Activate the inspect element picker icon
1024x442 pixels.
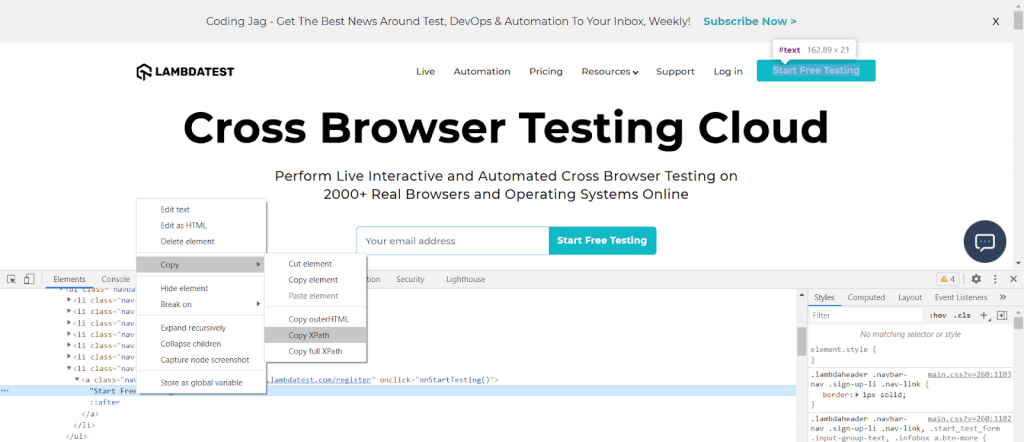pos(11,279)
